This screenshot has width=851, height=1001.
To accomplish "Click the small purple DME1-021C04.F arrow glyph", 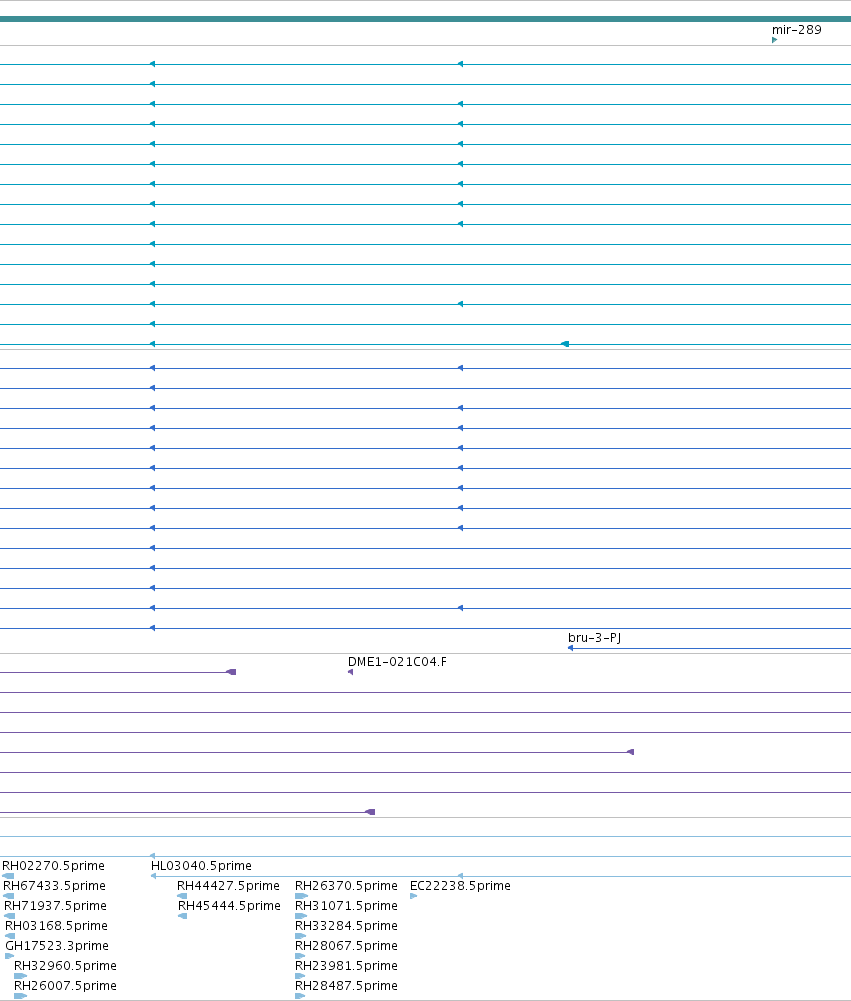I will tap(350, 672).
